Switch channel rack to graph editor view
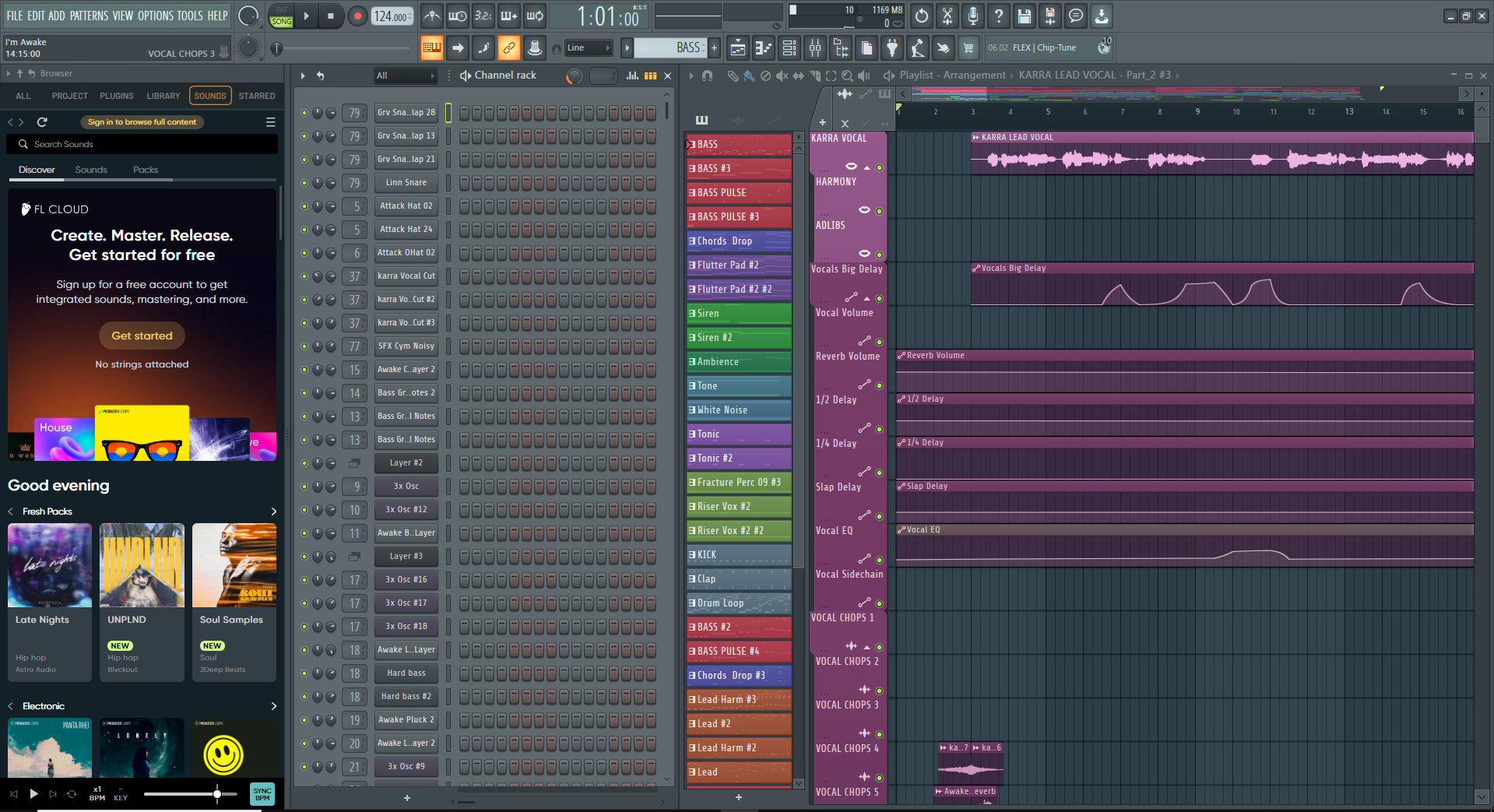This screenshot has height=812, width=1494. pyautogui.click(x=632, y=76)
